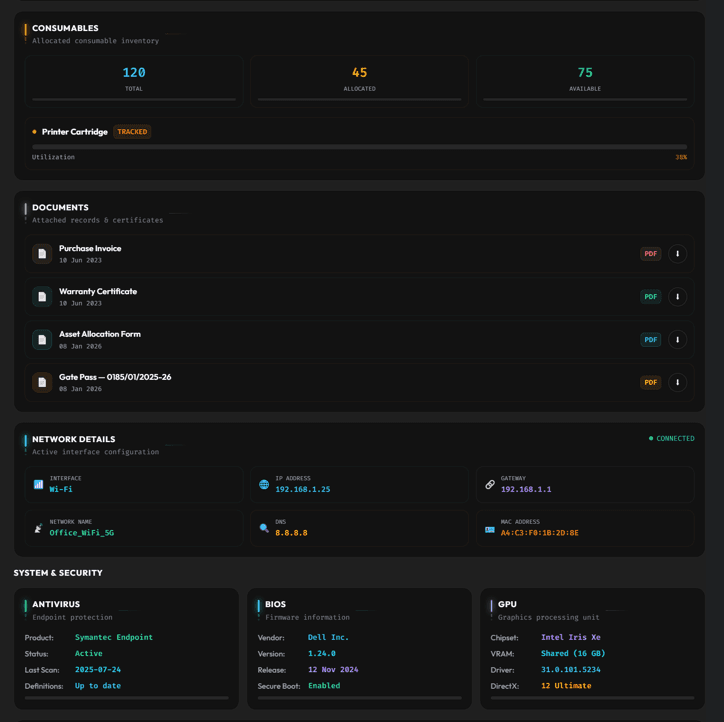Click the TRACKED badge on Printer Cartridge
This screenshot has height=722, width=724.
click(132, 132)
